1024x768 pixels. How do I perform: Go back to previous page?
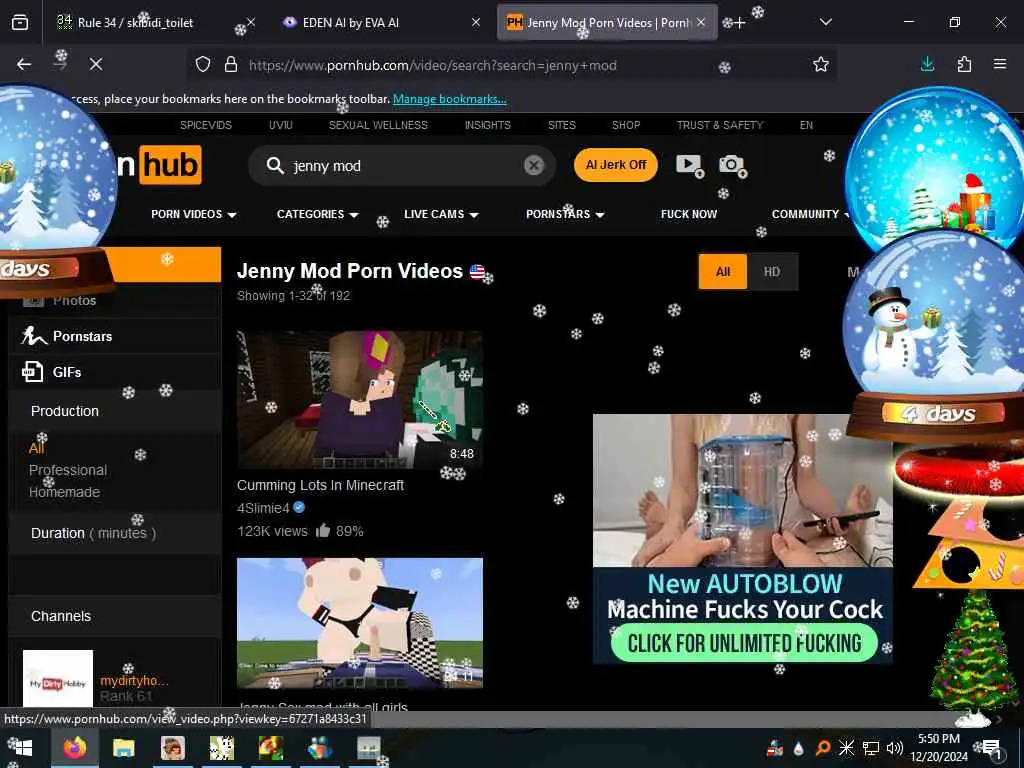click(x=24, y=64)
